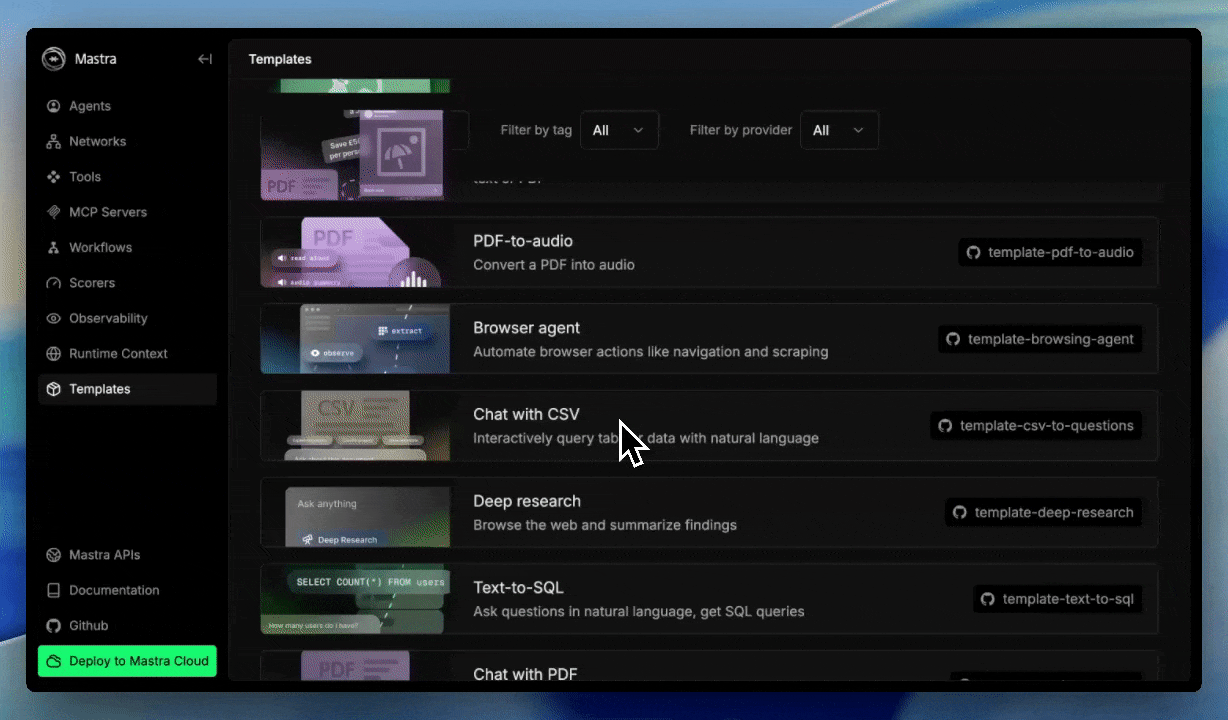The image size is (1228, 720).
Task: Open Mastra APIs from the sidebar
Action: pyautogui.click(x=104, y=555)
